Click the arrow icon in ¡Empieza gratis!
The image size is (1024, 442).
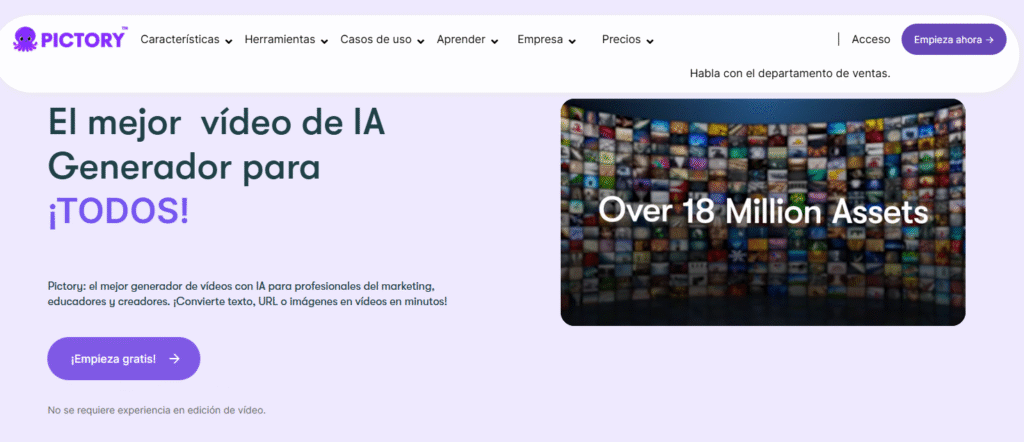pos(174,359)
